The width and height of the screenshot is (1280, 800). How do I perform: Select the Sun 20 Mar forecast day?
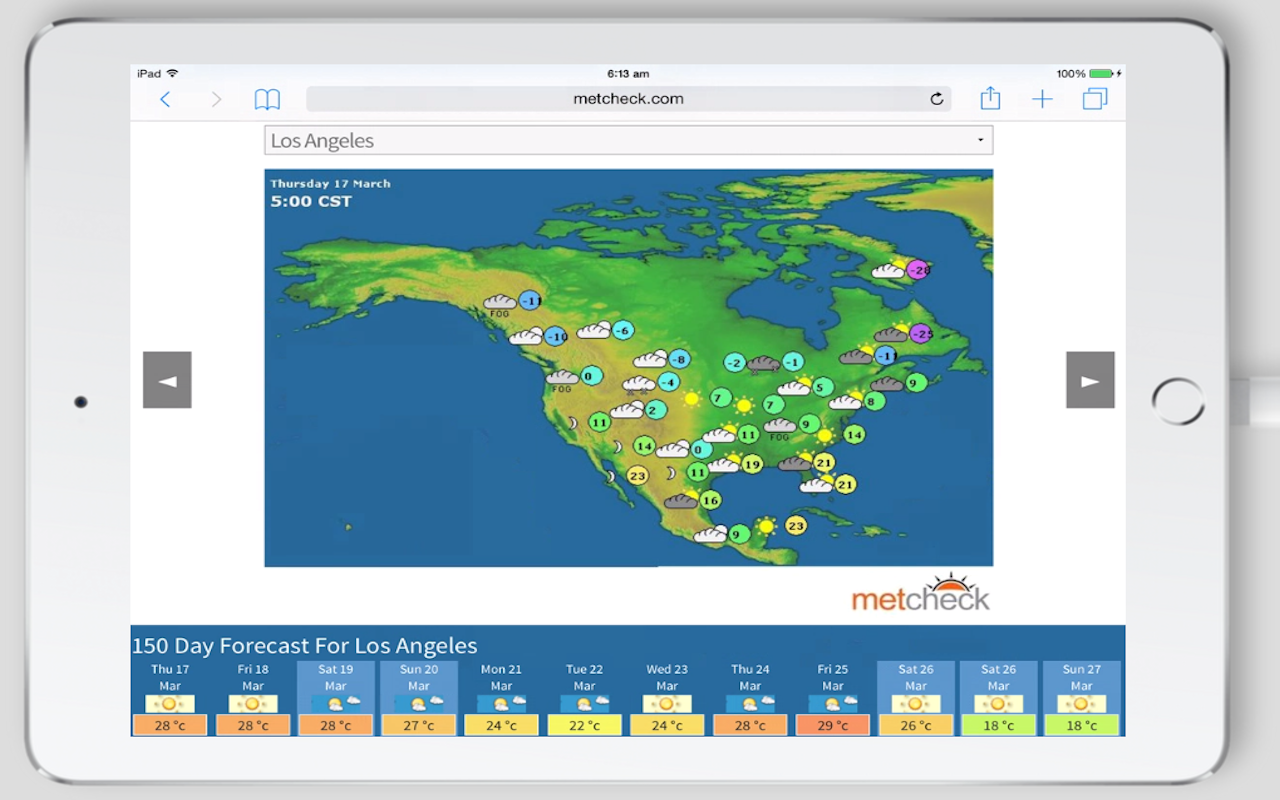click(418, 697)
